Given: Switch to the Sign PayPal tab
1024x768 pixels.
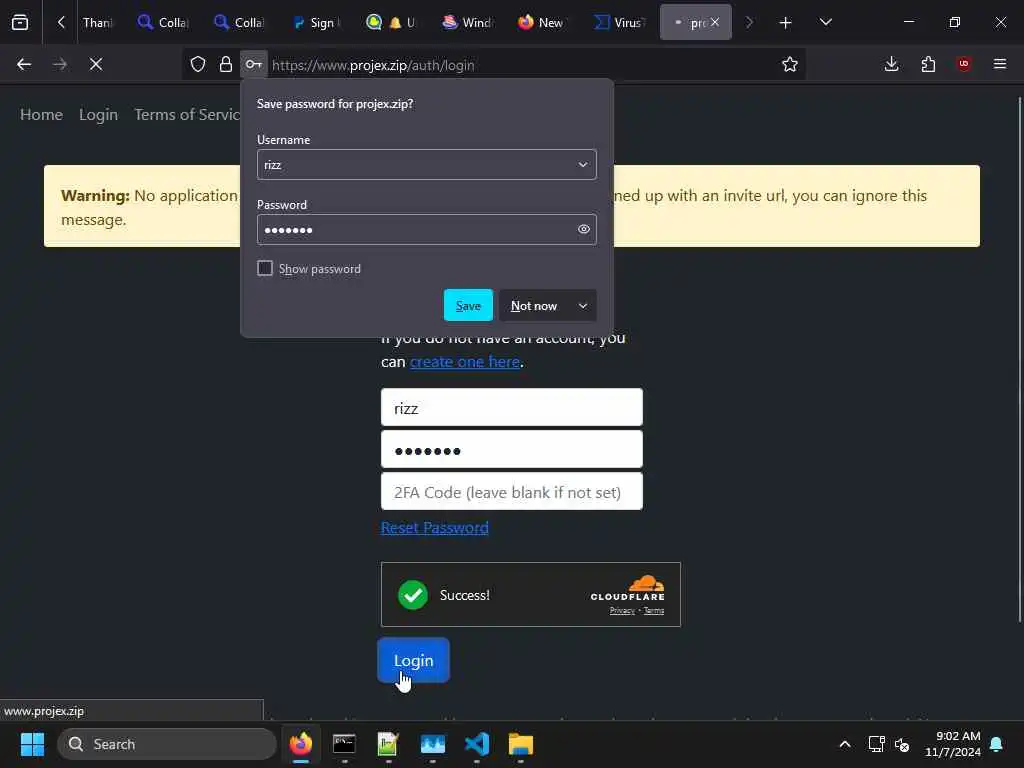Looking at the screenshot, I should tap(316, 22).
